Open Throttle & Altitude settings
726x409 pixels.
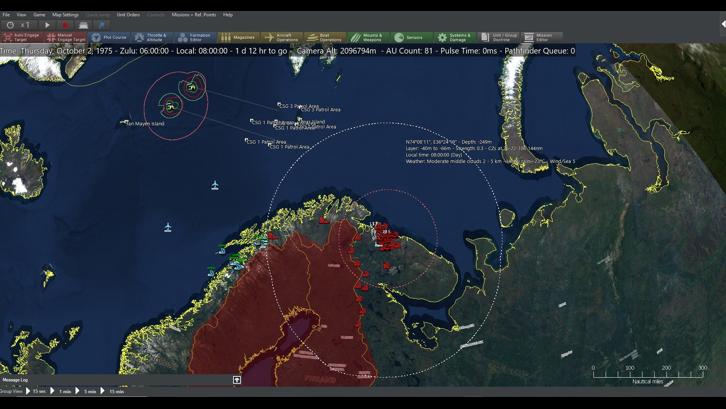(152, 38)
